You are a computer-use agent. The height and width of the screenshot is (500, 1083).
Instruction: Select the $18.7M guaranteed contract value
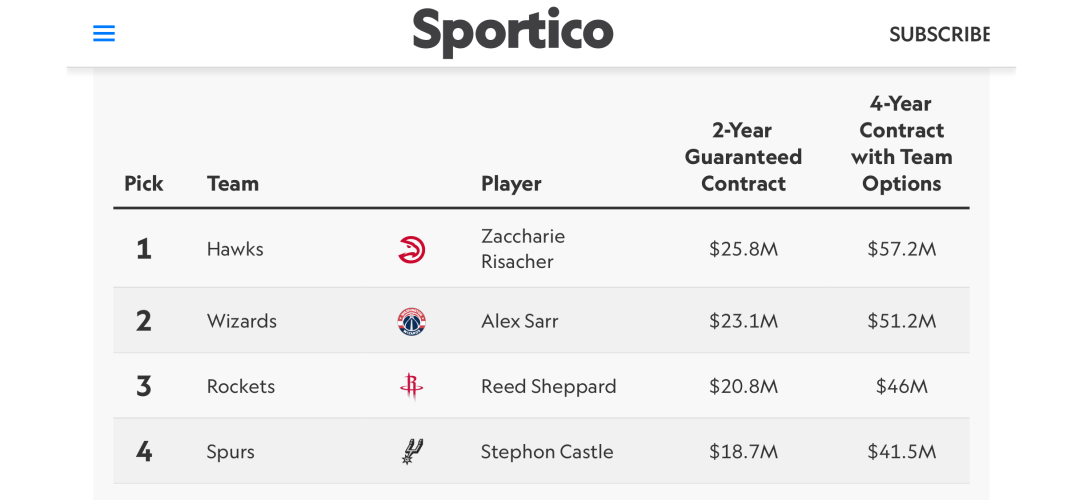click(x=743, y=452)
